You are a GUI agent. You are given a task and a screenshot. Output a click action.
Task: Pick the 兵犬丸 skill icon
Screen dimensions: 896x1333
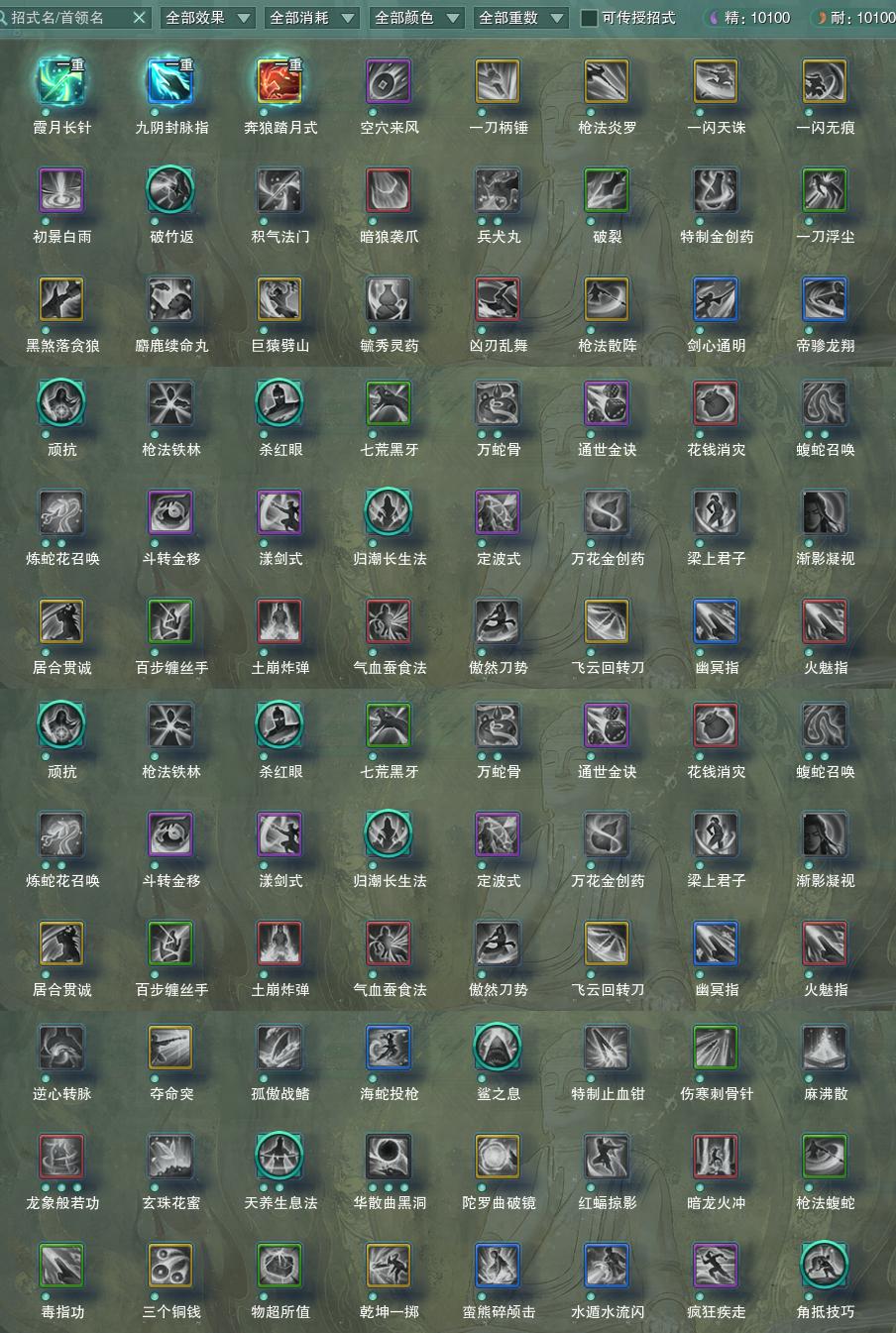coord(499,190)
